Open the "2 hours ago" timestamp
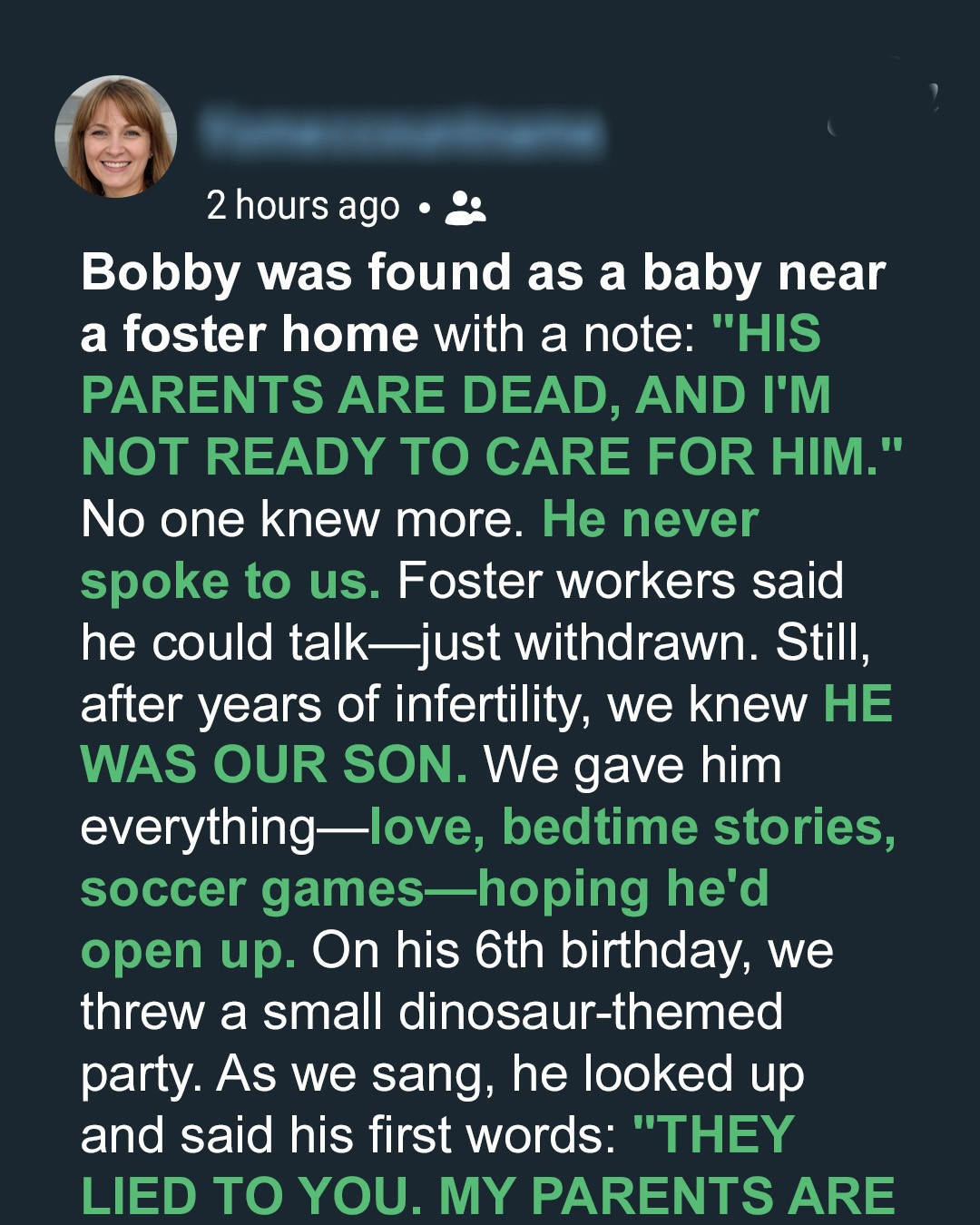980x1225 pixels. point(302,206)
